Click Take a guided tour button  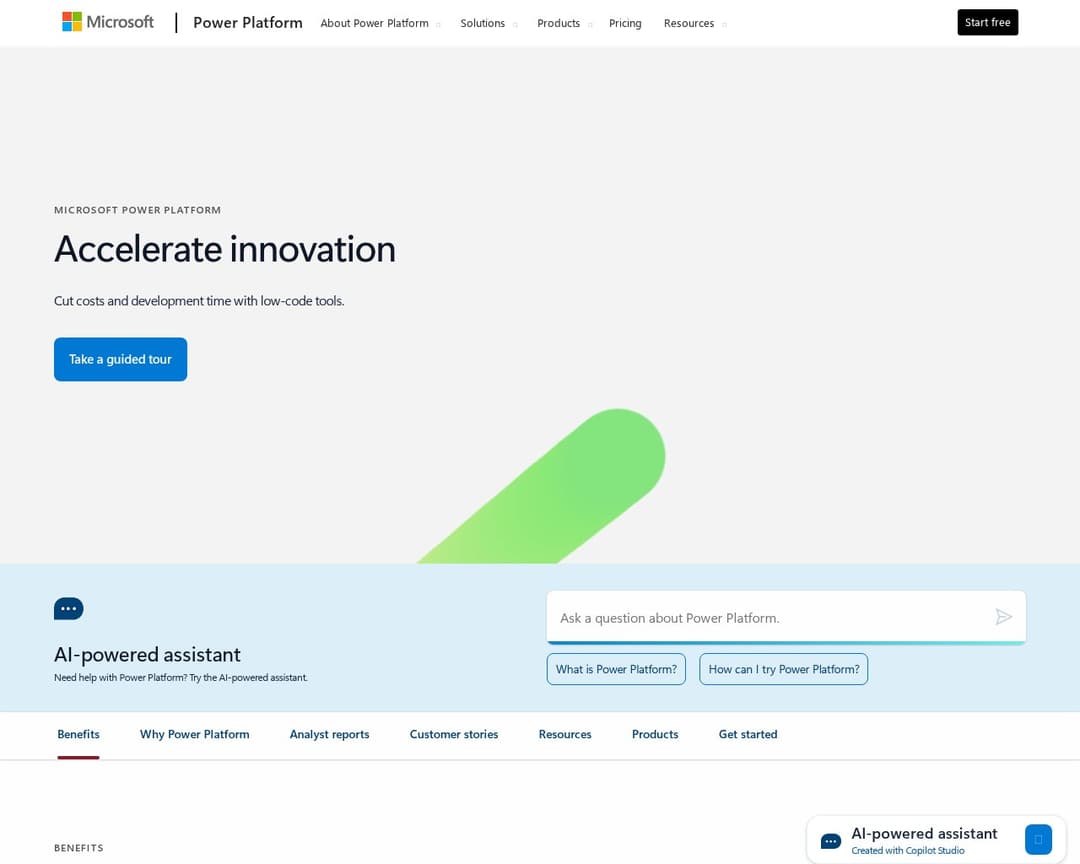[x=121, y=359]
